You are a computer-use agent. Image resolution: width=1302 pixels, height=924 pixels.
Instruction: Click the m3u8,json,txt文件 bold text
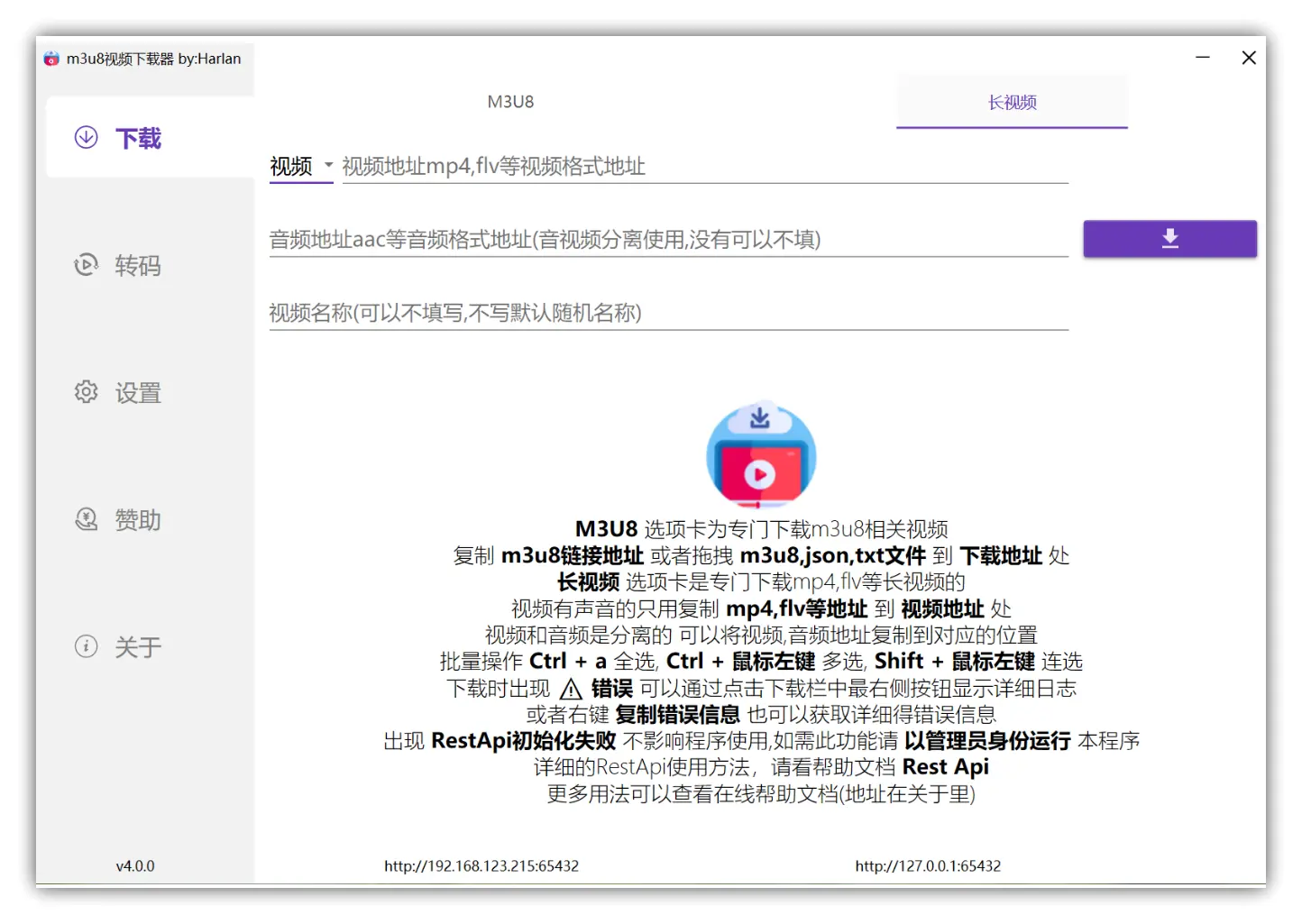pos(833,555)
